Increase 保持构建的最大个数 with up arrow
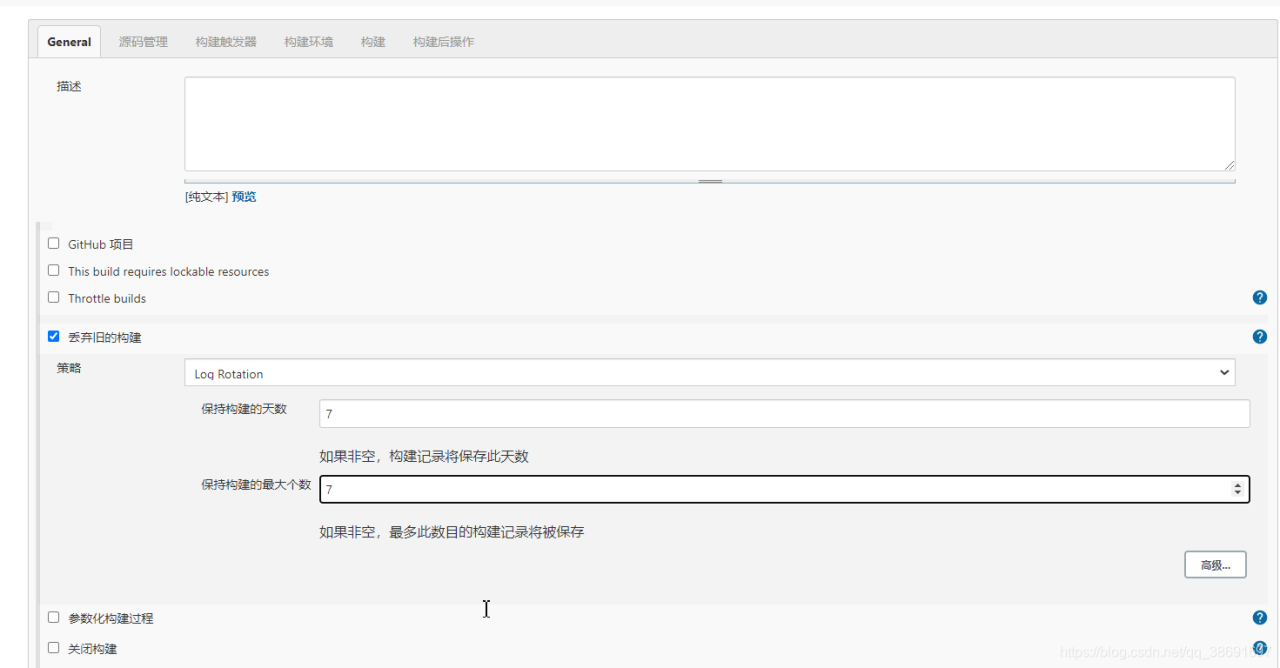 coord(1238,485)
